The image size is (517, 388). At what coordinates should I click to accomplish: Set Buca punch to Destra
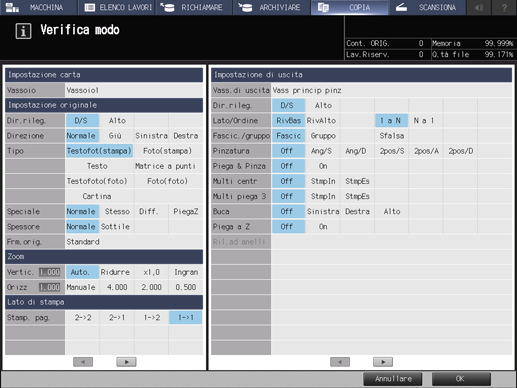coord(357,211)
